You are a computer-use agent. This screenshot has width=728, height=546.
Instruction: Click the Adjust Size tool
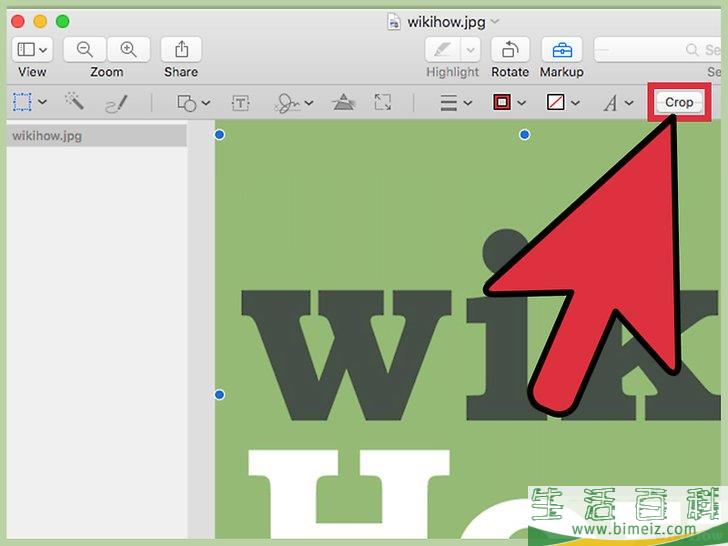(383, 102)
